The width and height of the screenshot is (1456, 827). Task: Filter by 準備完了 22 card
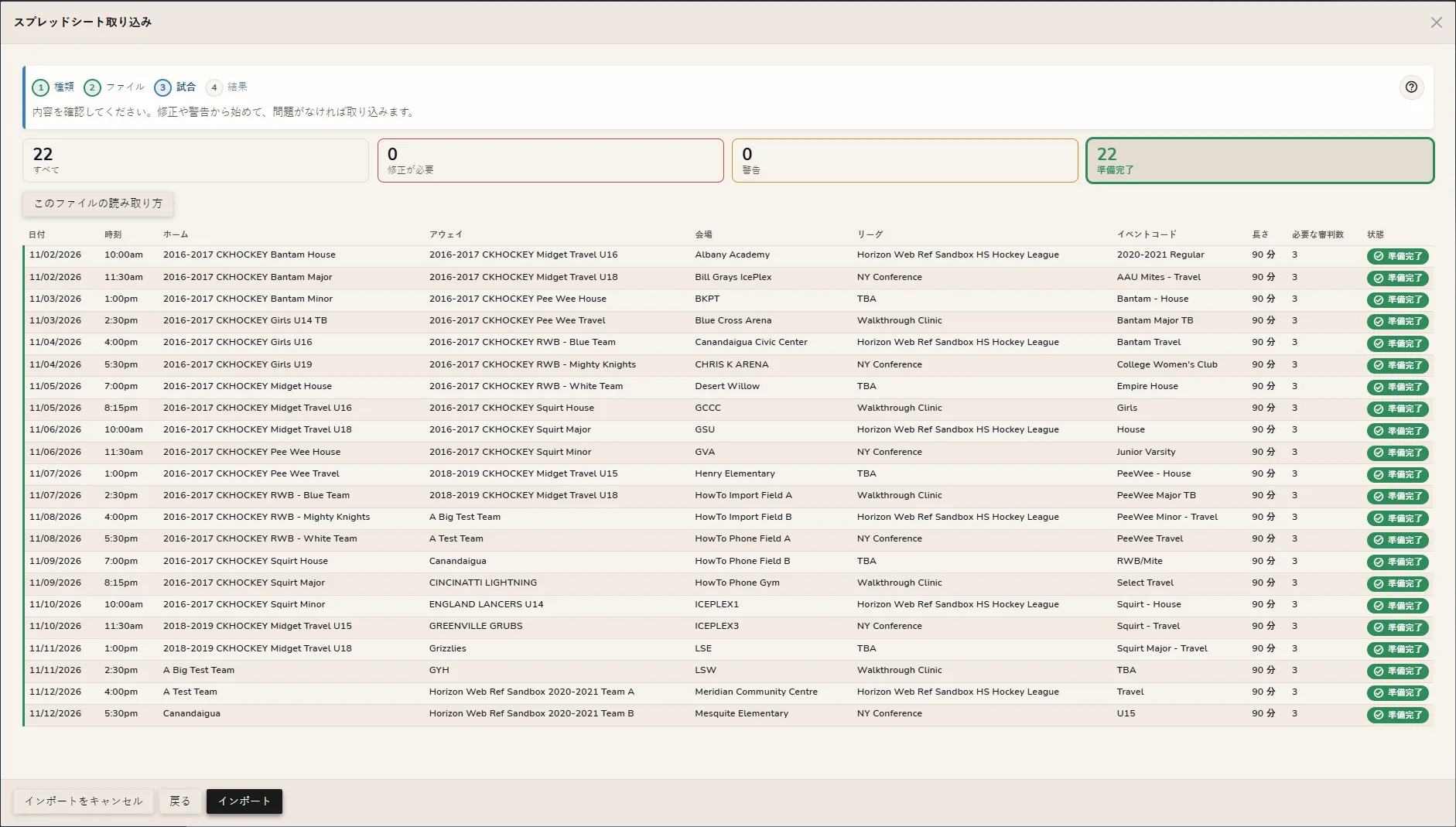1259,160
